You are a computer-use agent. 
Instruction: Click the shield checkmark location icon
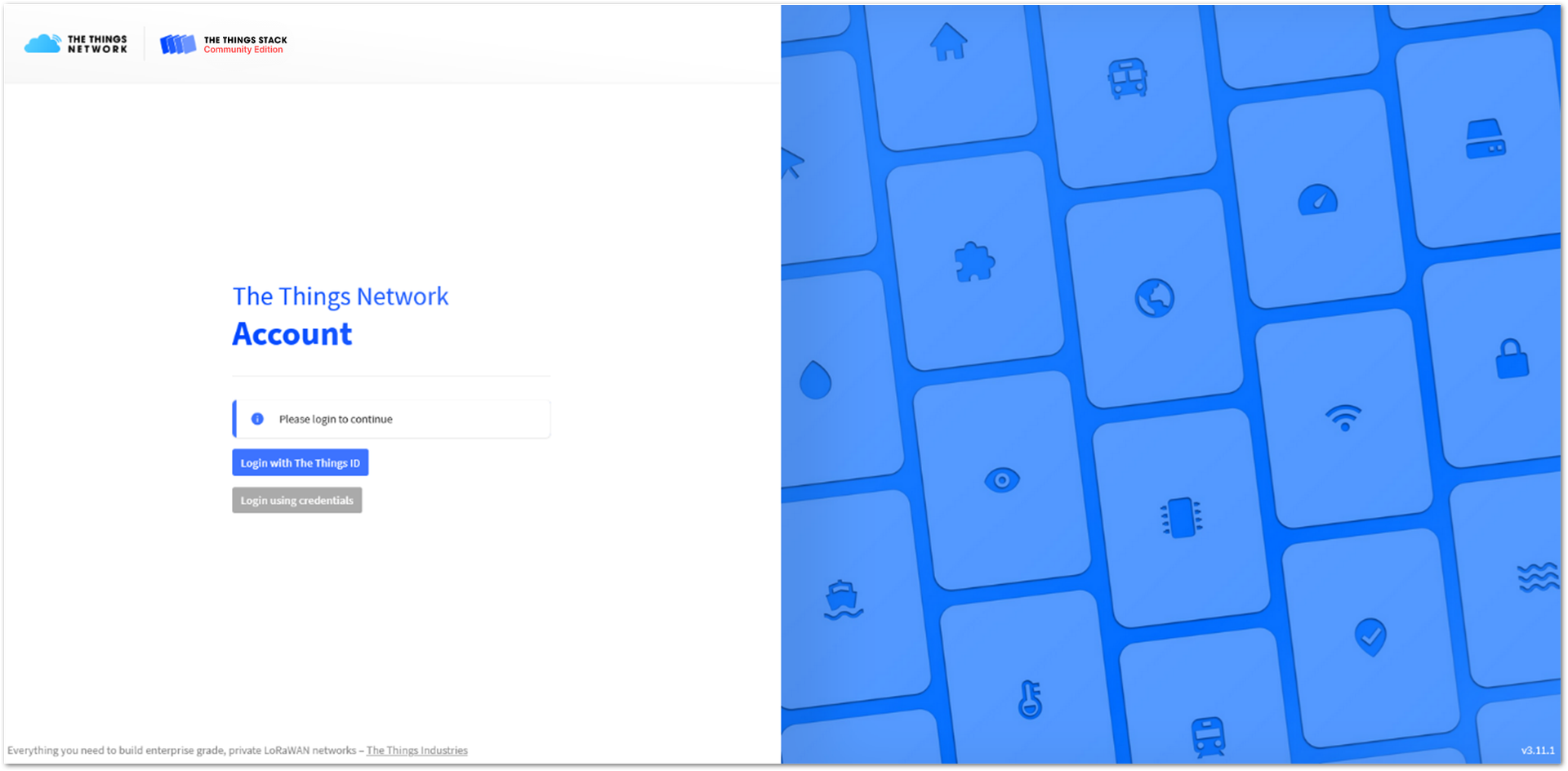[x=1370, y=637]
